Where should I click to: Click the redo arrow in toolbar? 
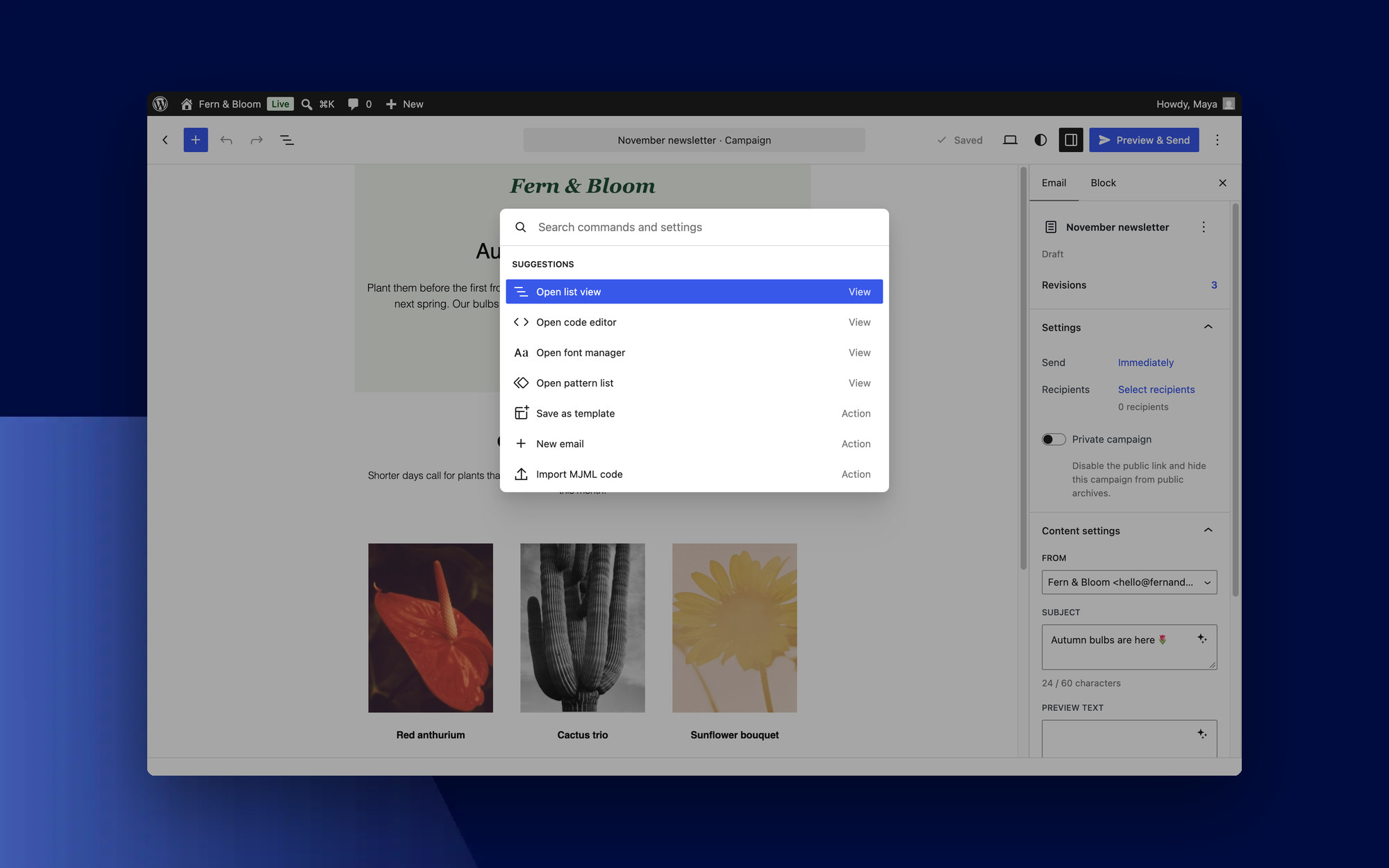point(256,140)
